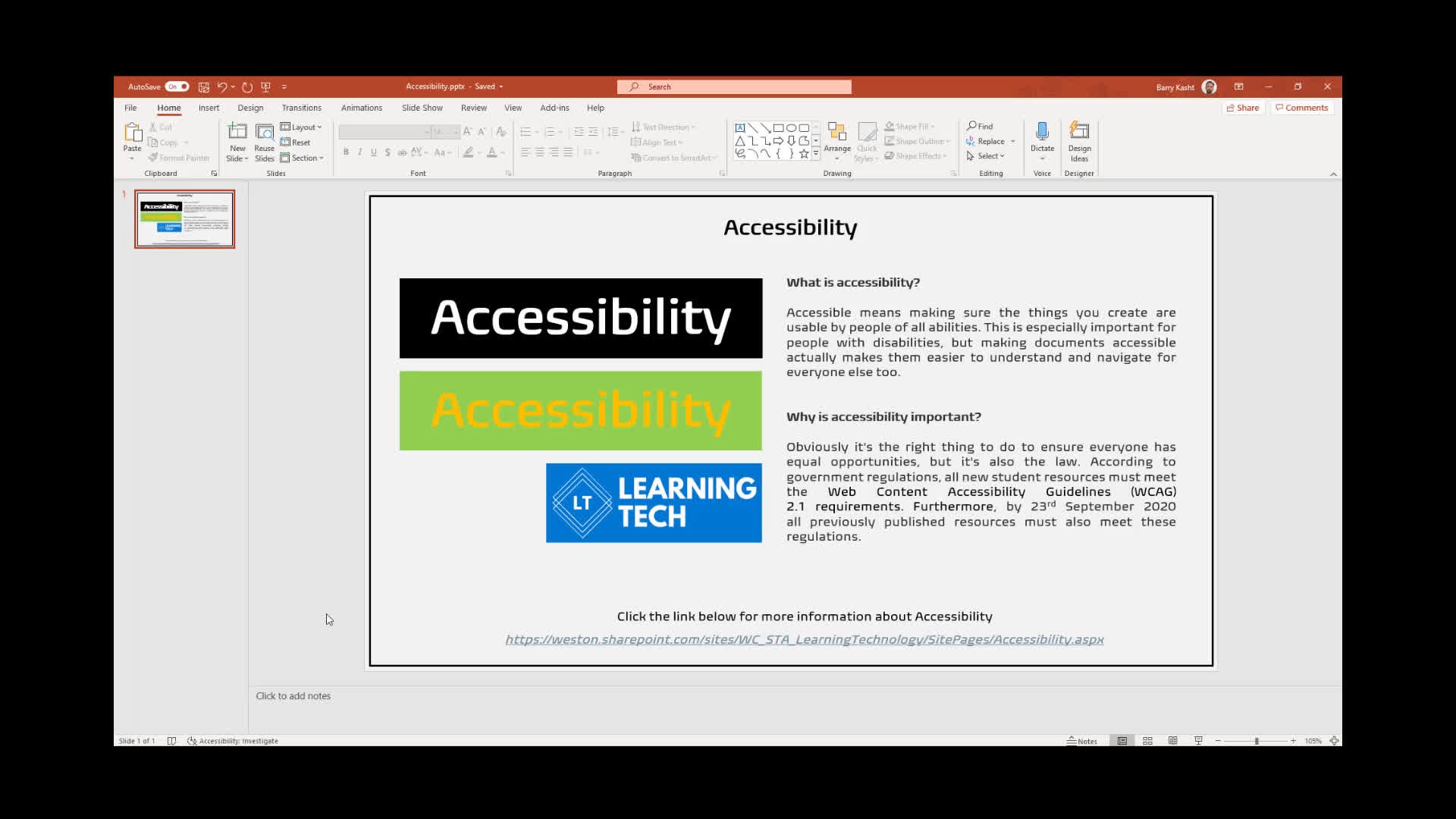Fit slide to current window
This screenshot has height=819, width=1456.
pos(1334,741)
